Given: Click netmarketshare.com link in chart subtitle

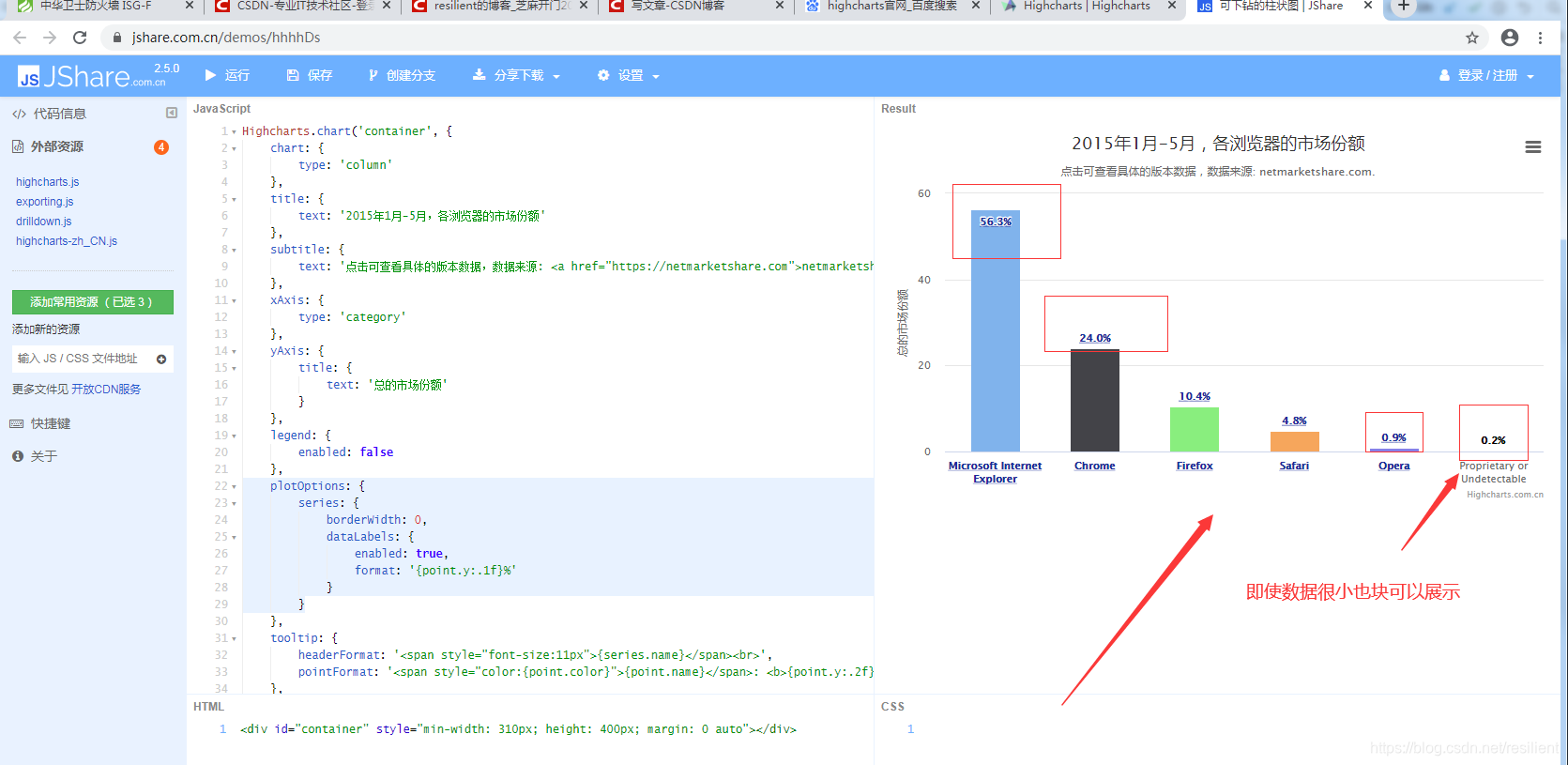Looking at the screenshot, I should [x=1317, y=172].
